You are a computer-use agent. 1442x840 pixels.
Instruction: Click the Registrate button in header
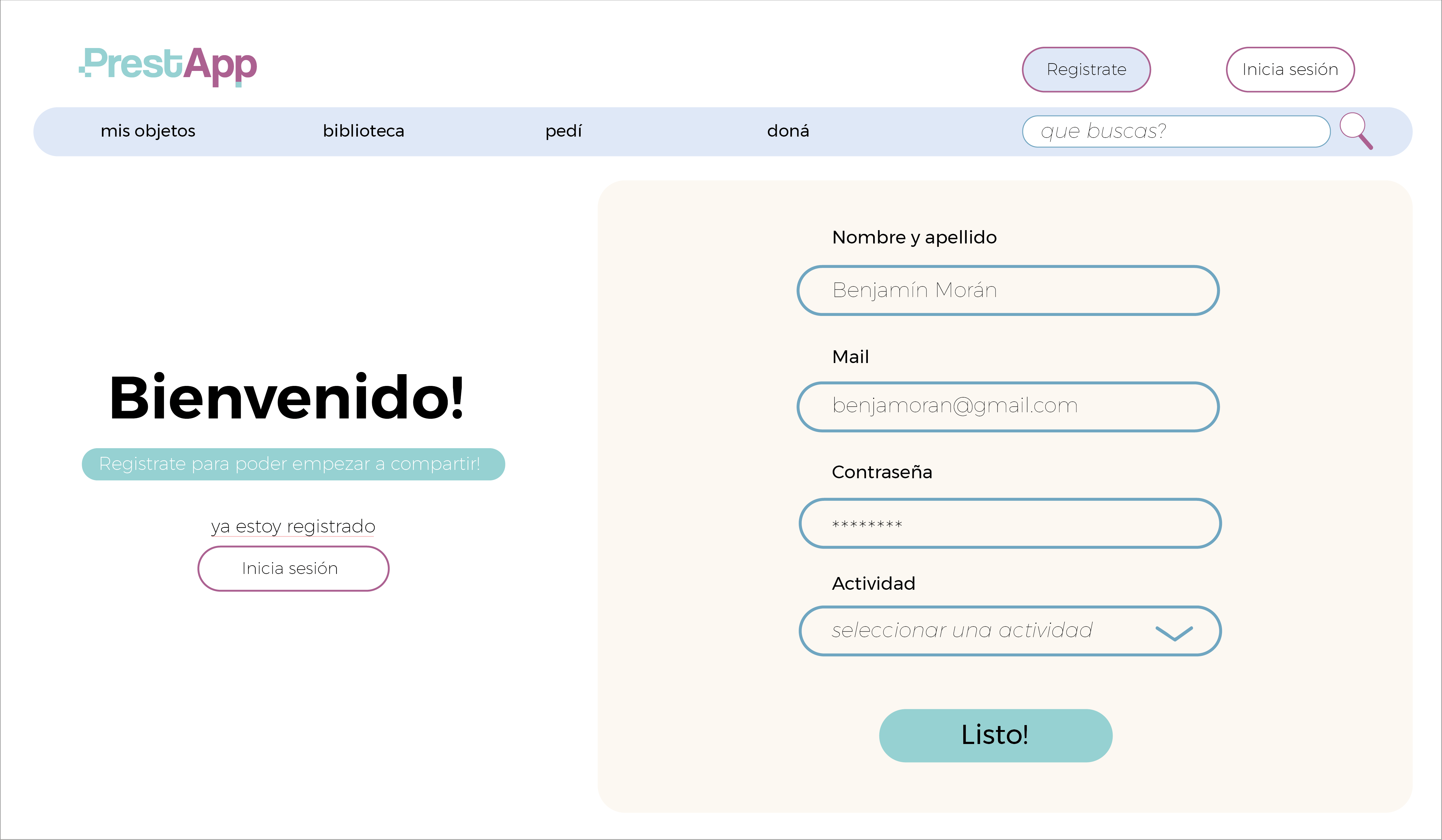click(x=1085, y=69)
